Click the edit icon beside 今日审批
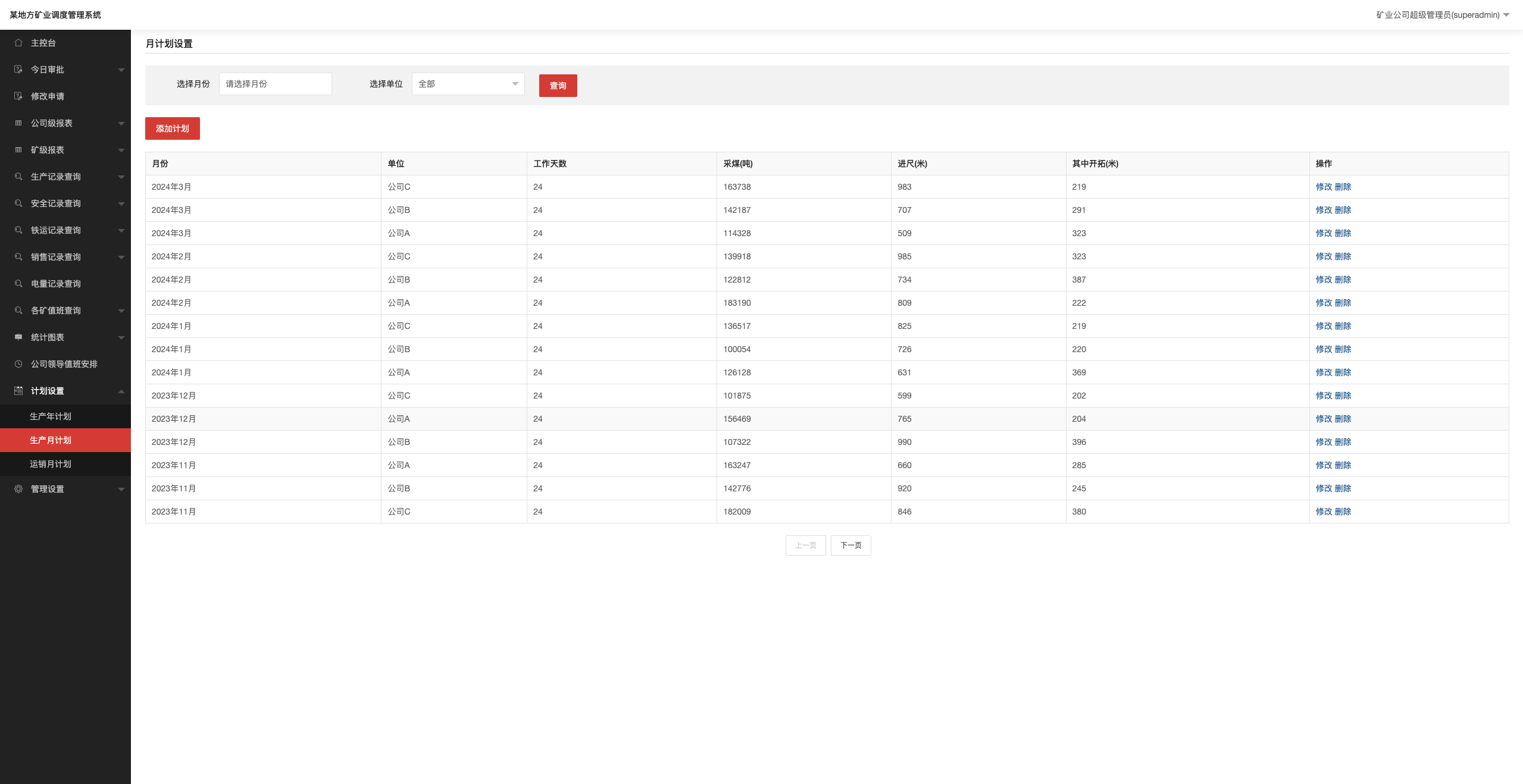Viewport: 1523px width, 784px height. [18, 70]
